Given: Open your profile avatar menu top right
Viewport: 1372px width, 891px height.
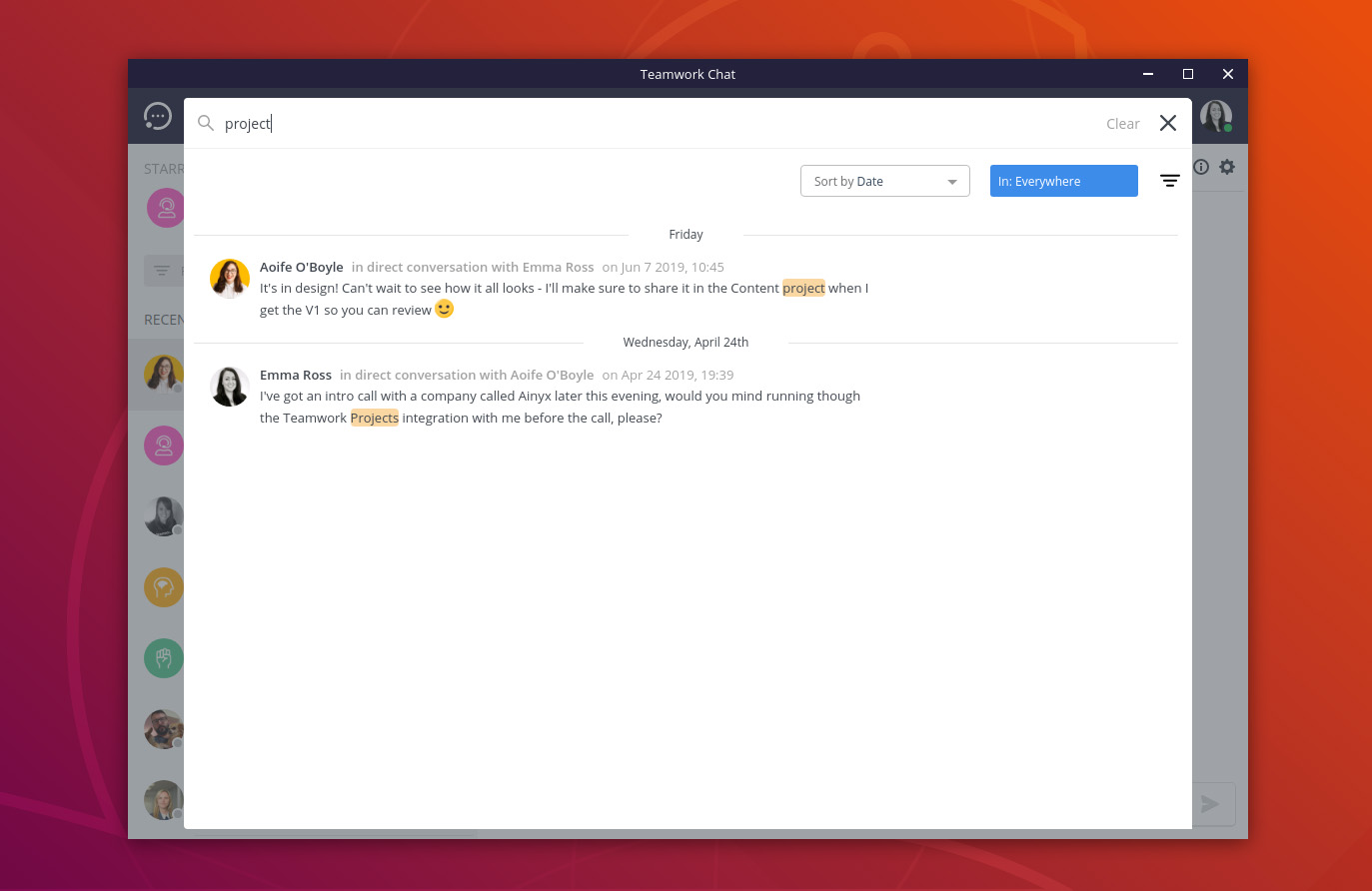Looking at the screenshot, I should click(x=1215, y=116).
